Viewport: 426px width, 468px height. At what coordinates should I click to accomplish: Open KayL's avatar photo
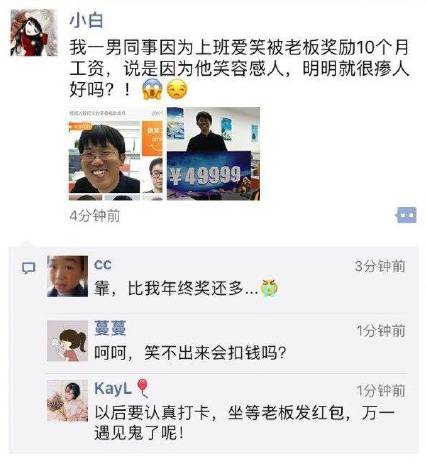68,400
